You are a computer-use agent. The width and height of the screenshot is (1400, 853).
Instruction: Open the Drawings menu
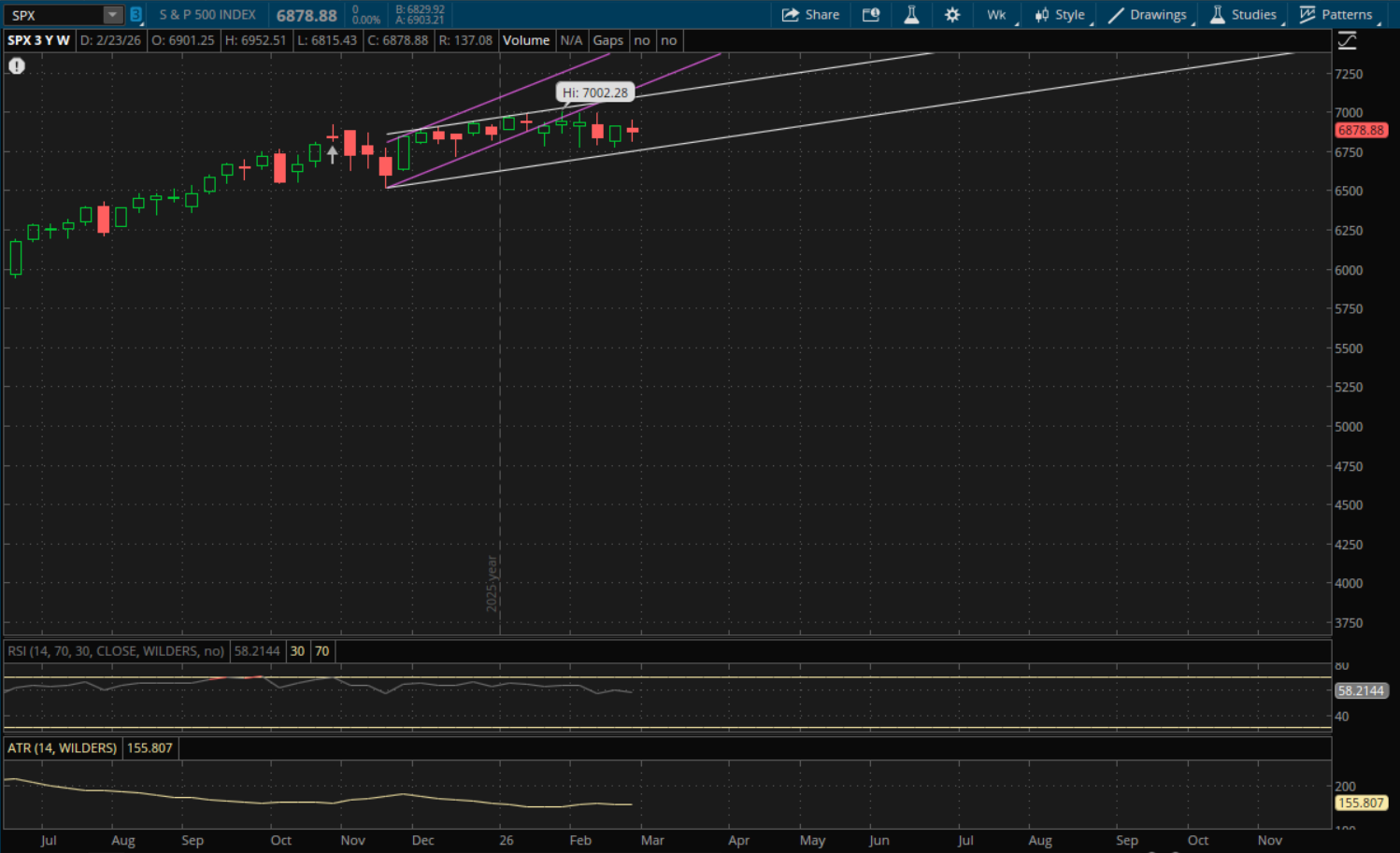[x=1148, y=15]
